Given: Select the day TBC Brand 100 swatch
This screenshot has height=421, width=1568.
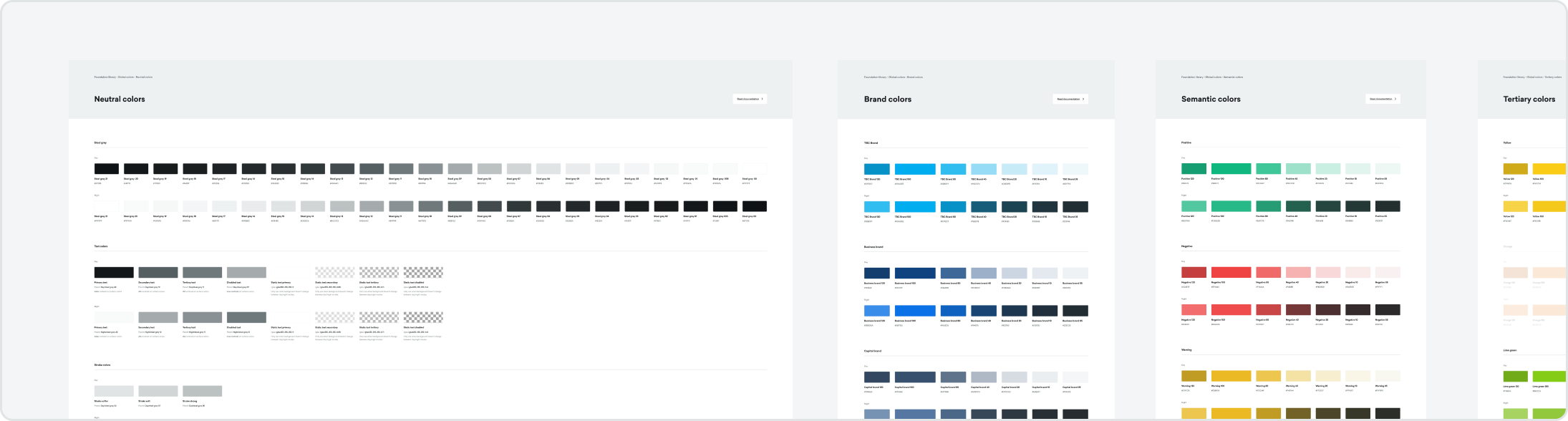Looking at the screenshot, I should [x=914, y=169].
